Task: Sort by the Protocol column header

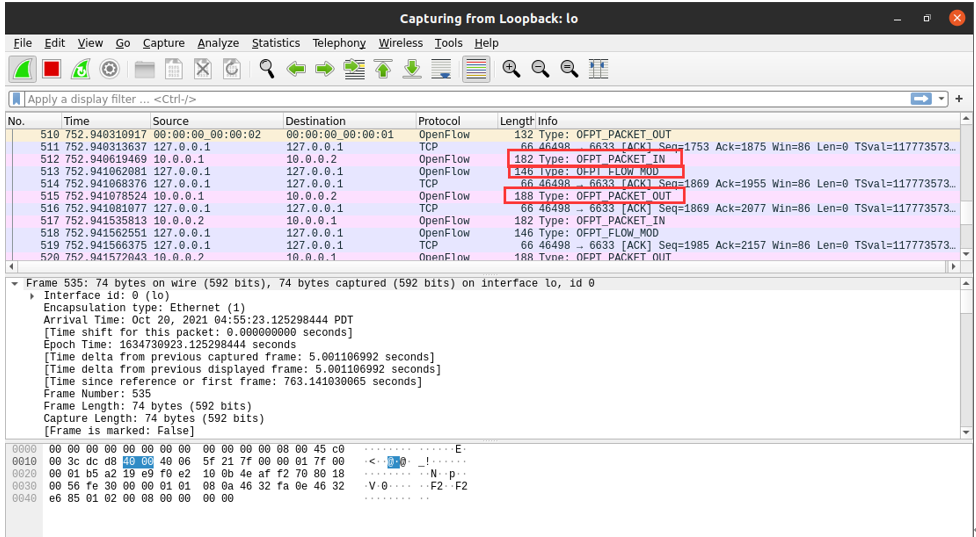Action: click(456, 121)
